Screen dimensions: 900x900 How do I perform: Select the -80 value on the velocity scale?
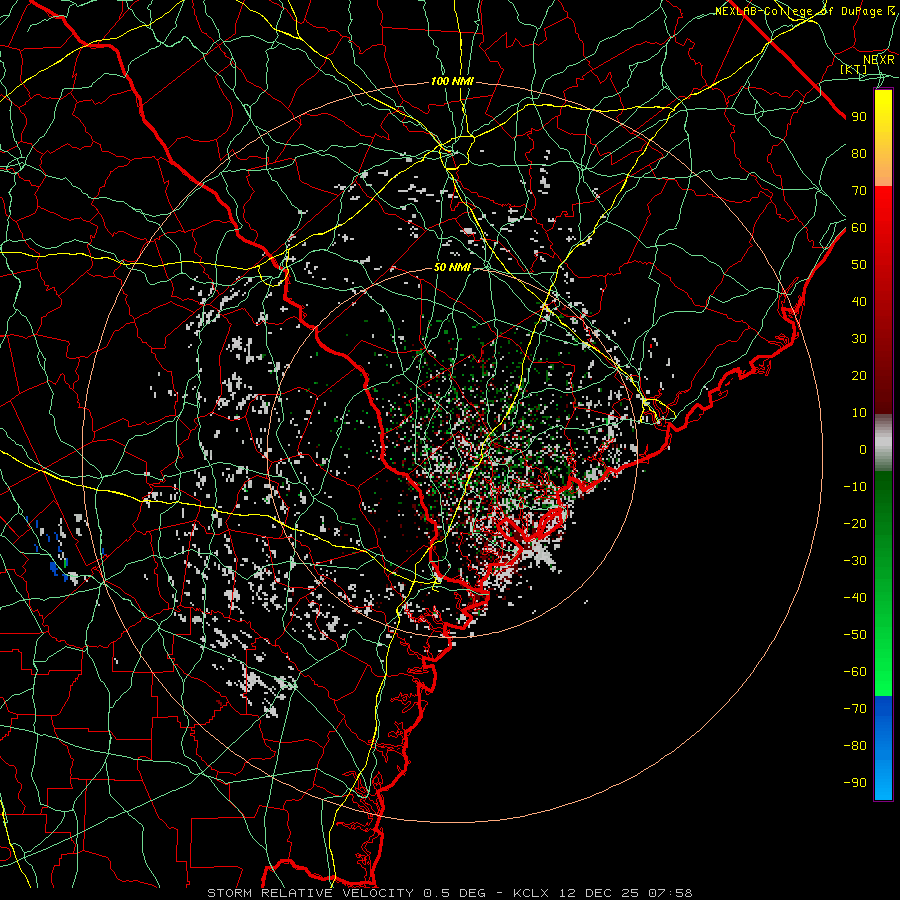coord(855,746)
